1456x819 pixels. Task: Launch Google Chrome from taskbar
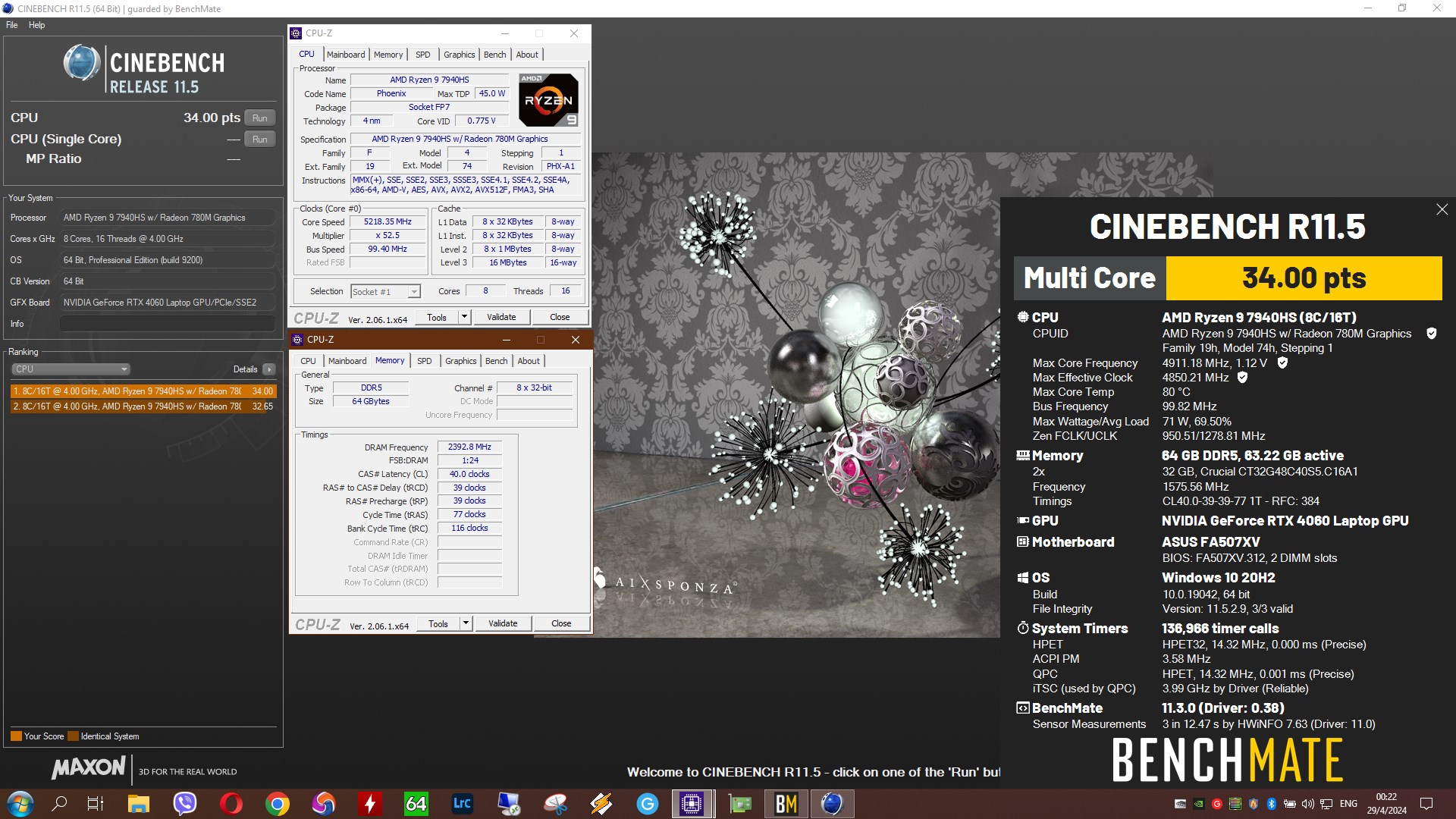click(x=278, y=804)
